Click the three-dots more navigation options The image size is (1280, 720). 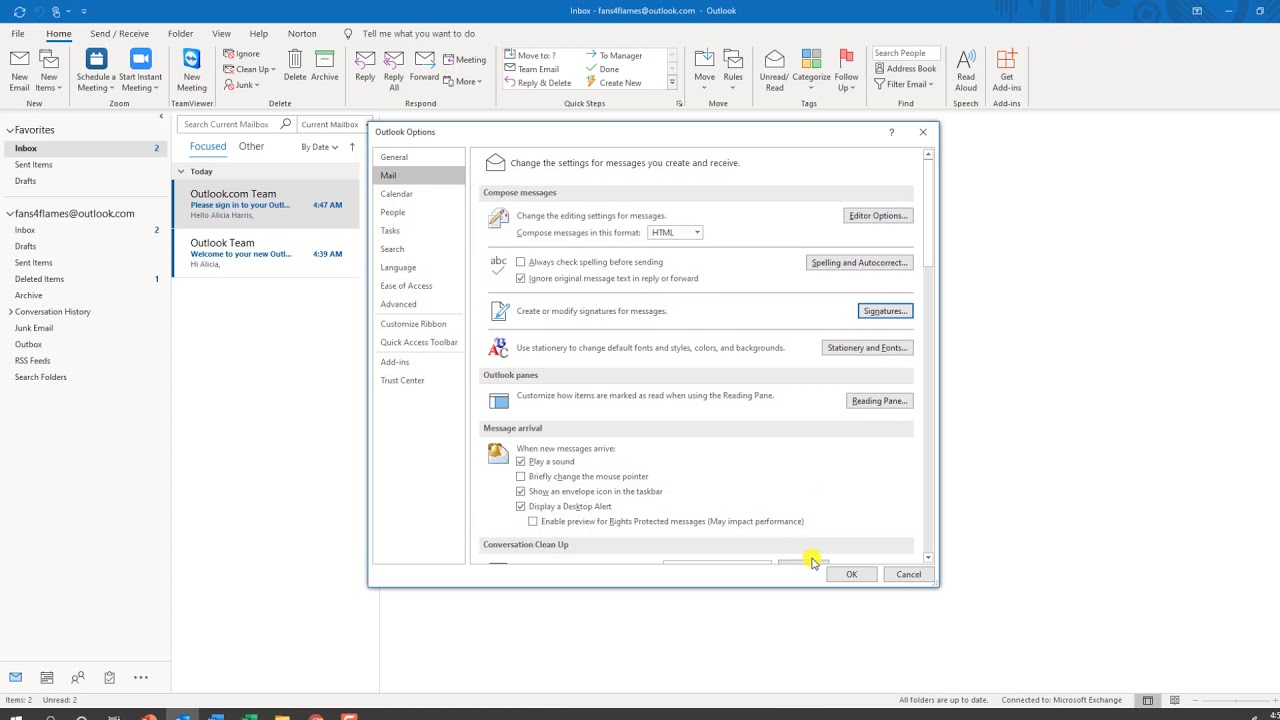pos(141,677)
